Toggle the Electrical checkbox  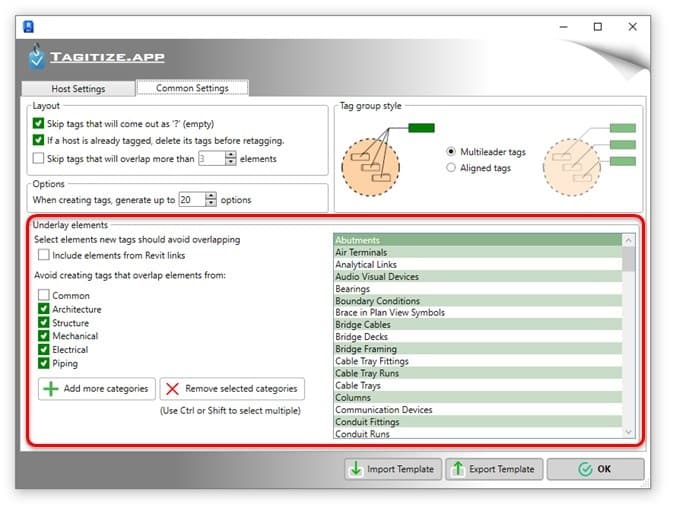pyautogui.click(x=43, y=349)
